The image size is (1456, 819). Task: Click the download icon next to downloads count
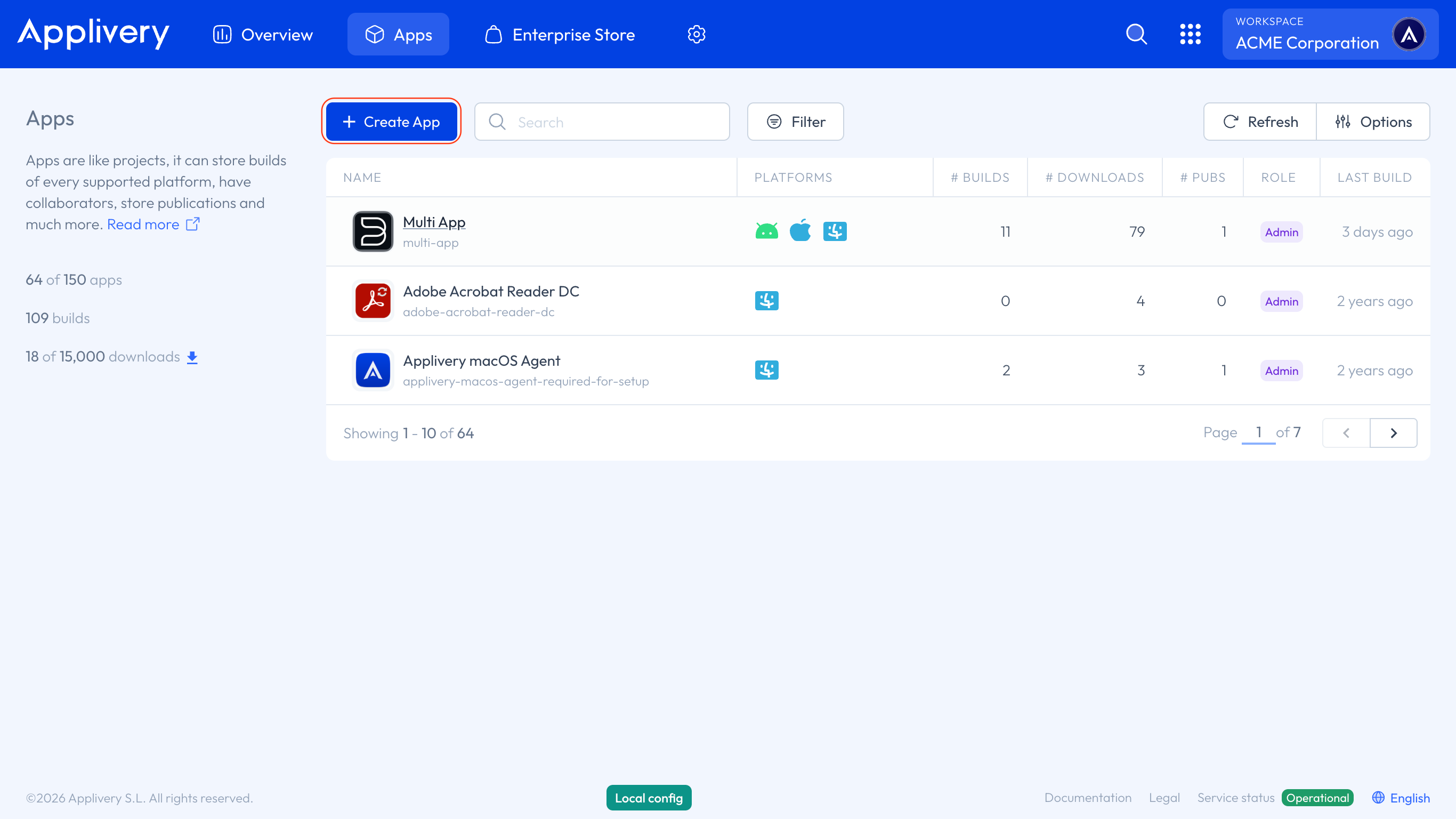[x=192, y=356]
